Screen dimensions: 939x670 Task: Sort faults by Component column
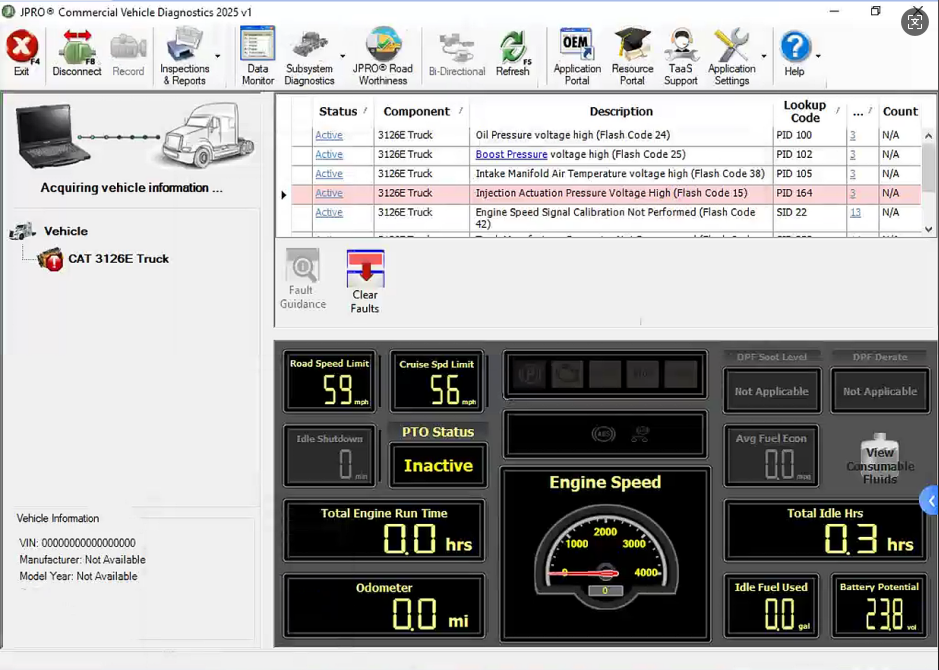coord(422,111)
